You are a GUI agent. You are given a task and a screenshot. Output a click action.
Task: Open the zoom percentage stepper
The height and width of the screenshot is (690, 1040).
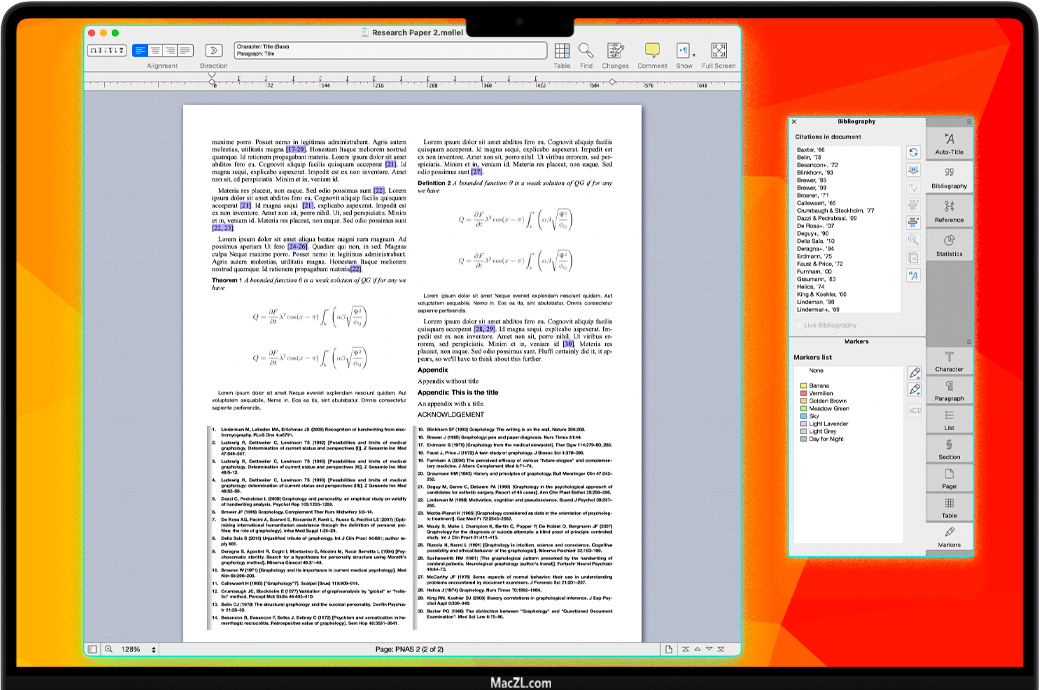(x=153, y=650)
